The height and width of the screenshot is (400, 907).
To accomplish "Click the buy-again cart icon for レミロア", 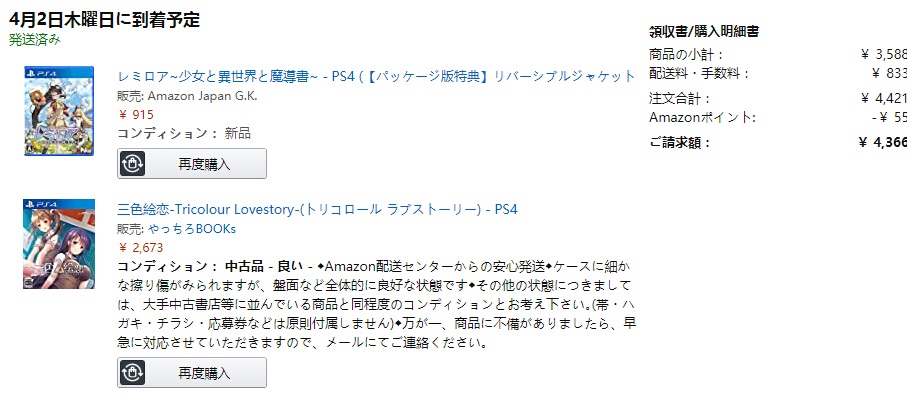I will tap(133, 163).
